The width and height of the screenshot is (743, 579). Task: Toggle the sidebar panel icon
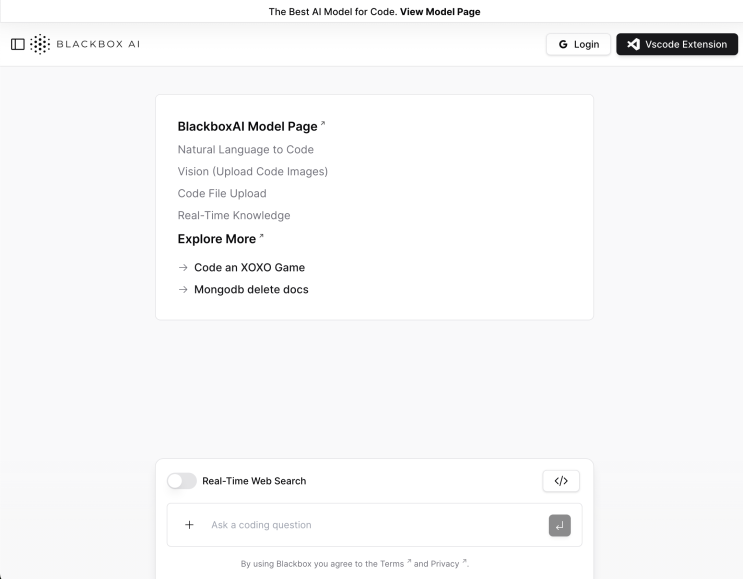coord(18,44)
